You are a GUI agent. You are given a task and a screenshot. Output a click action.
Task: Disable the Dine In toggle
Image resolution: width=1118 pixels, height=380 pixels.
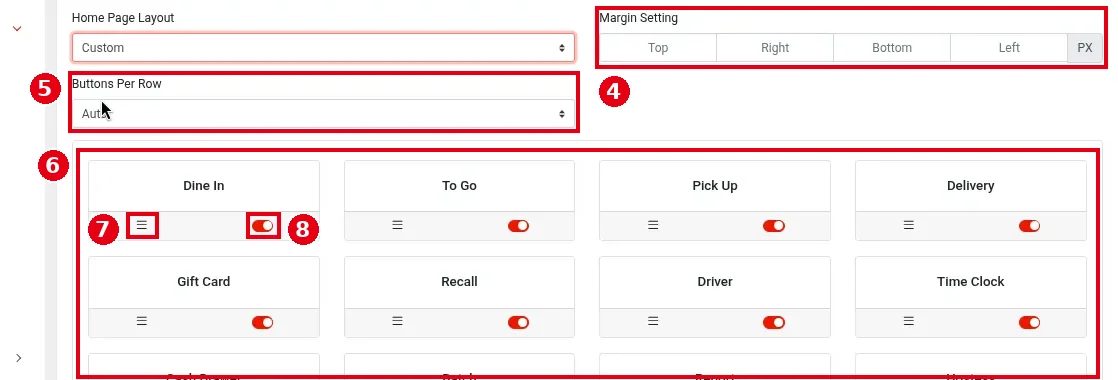[262, 226]
